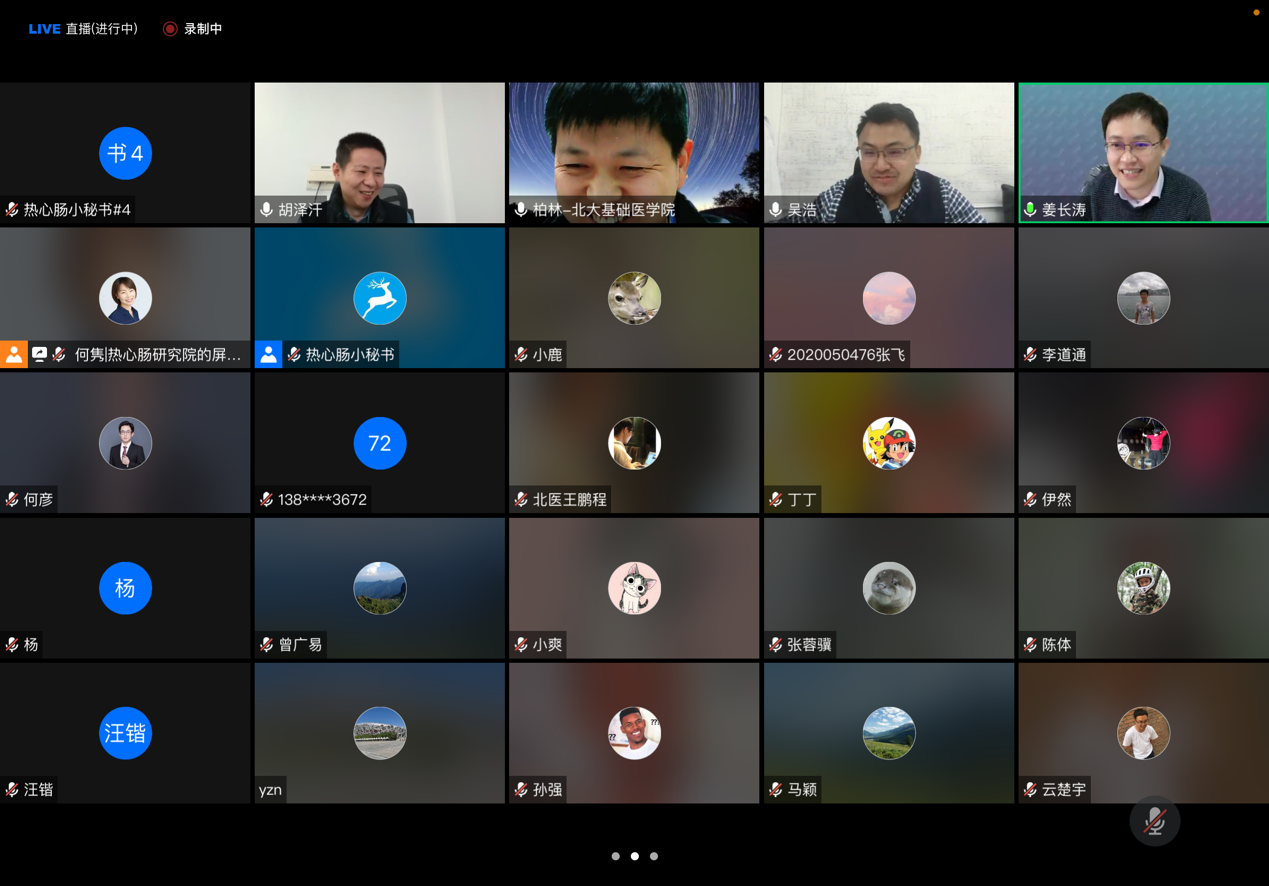Click the muted mic icon beside 丁丁

click(776, 499)
